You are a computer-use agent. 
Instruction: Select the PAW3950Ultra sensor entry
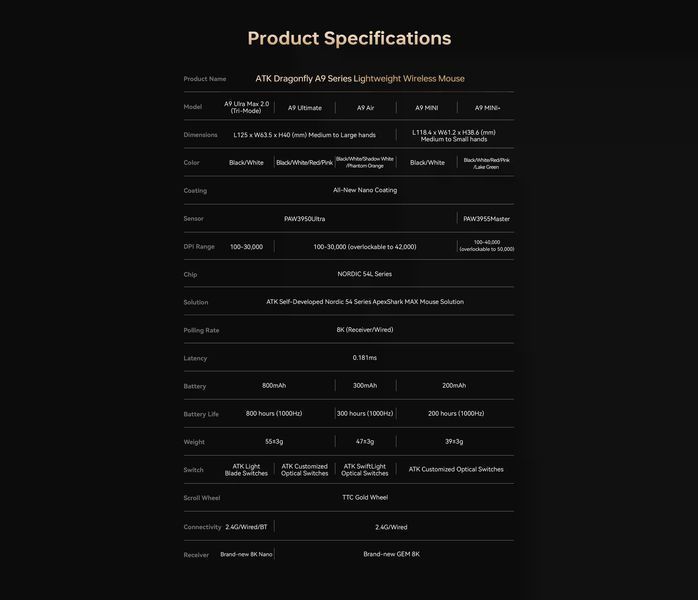[304, 219]
